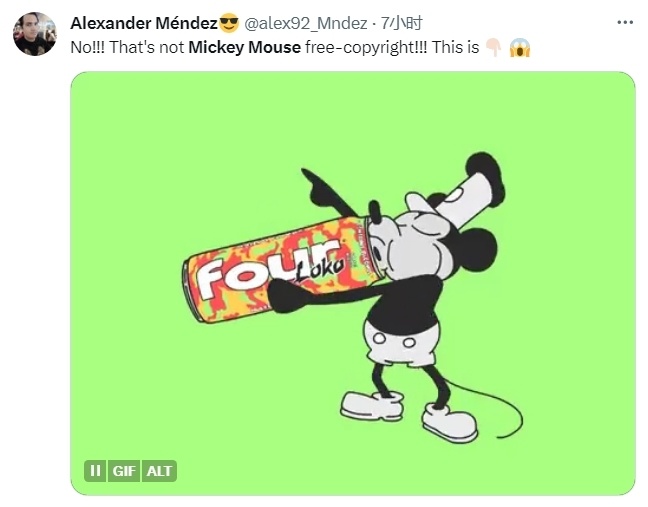Show the ALT image description

point(159,471)
